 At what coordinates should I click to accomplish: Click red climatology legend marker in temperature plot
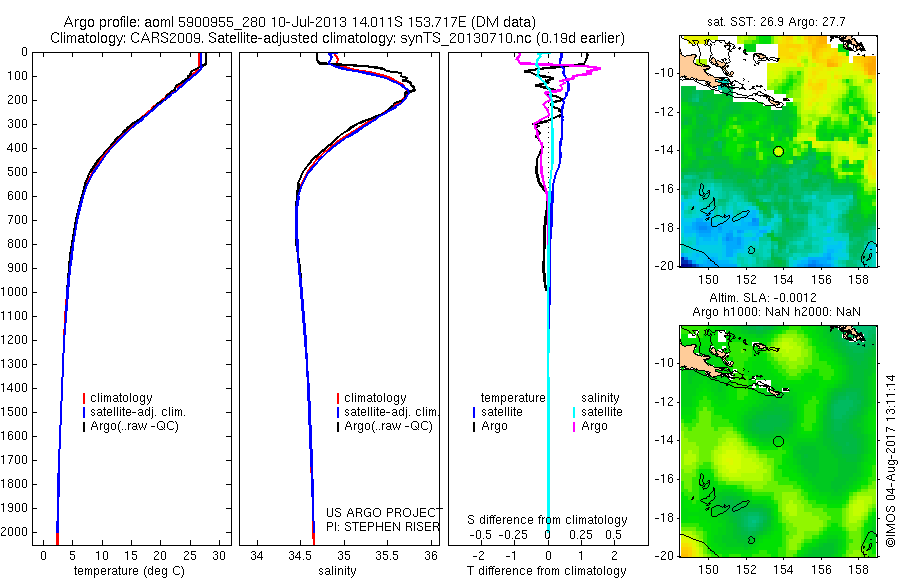pyautogui.click(x=84, y=398)
